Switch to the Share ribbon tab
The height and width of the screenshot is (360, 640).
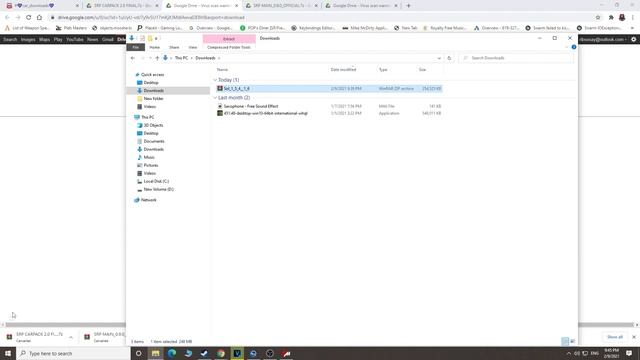tap(174, 47)
